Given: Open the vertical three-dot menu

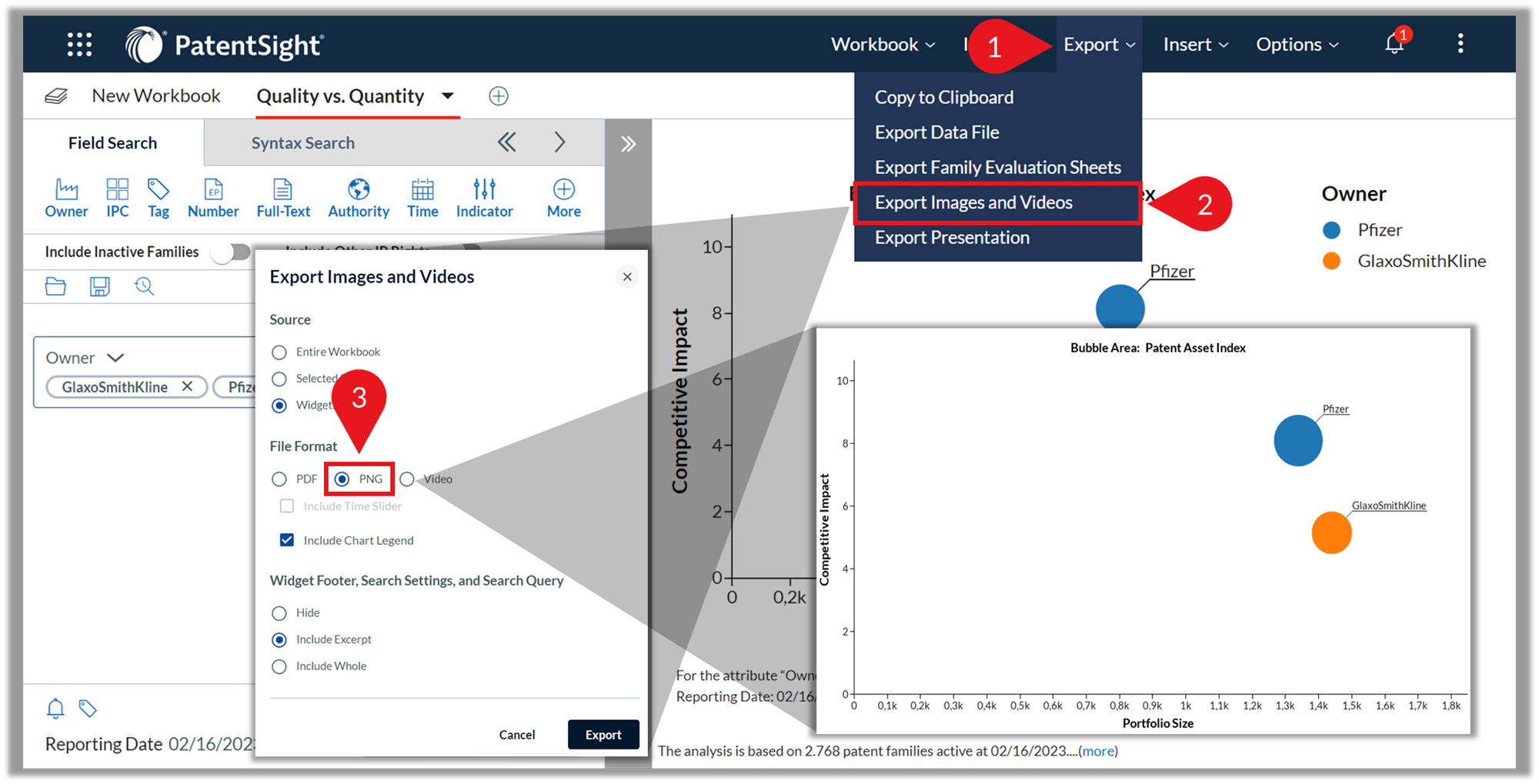Looking at the screenshot, I should click(x=1460, y=44).
